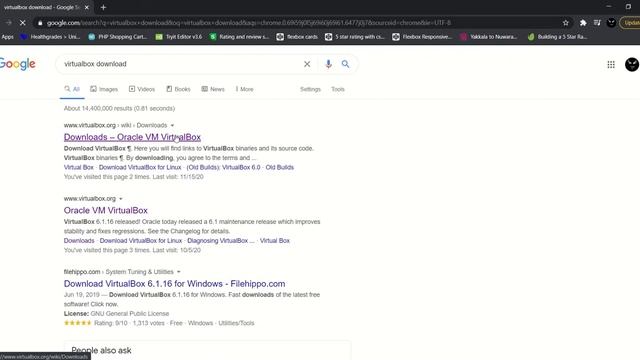Clear the search query with X
The height and width of the screenshot is (360, 640).
tap(307, 64)
